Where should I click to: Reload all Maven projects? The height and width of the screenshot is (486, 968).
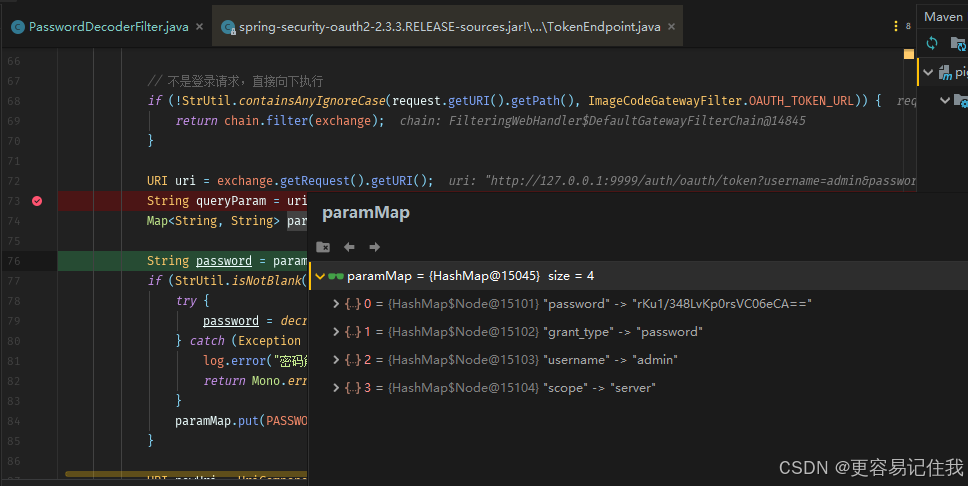click(932, 43)
